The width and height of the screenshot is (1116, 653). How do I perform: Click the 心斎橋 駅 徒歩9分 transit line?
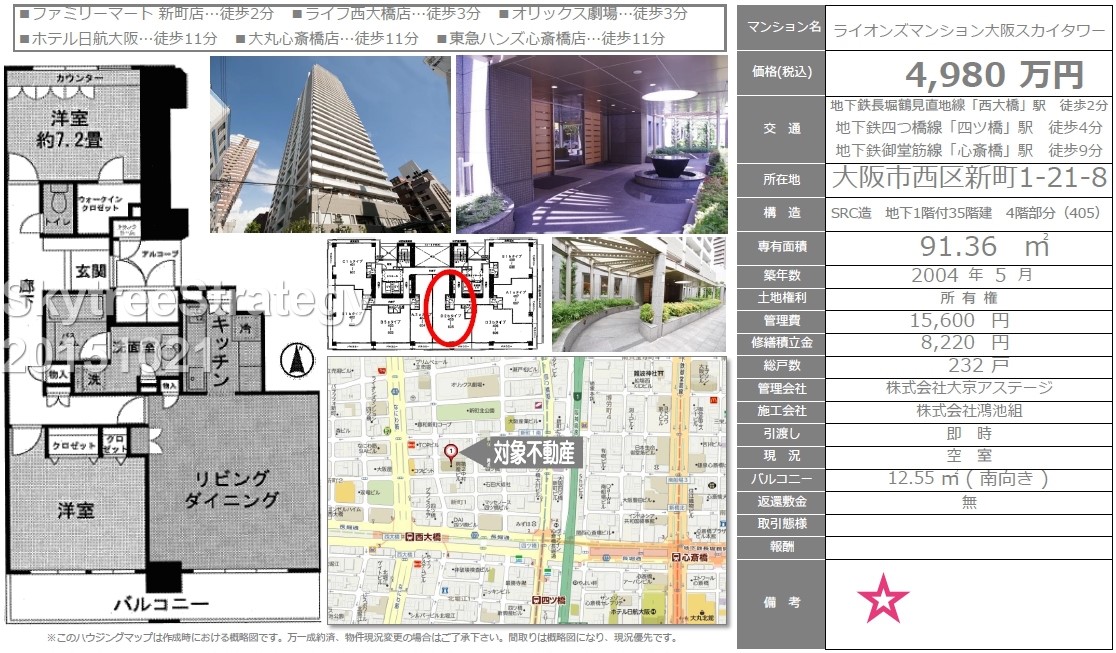pyautogui.click(x=969, y=150)
